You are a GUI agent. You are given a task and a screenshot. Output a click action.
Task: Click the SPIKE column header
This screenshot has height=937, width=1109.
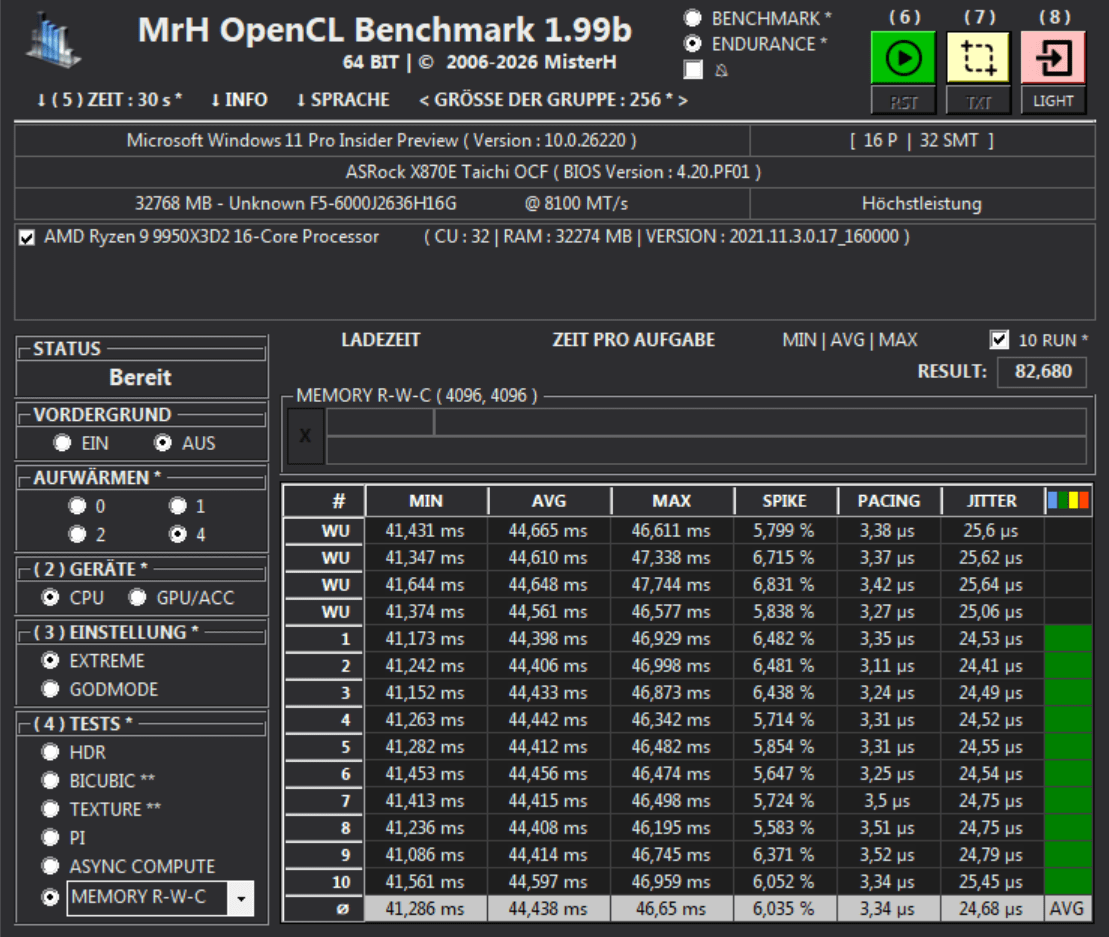[784, 501]
